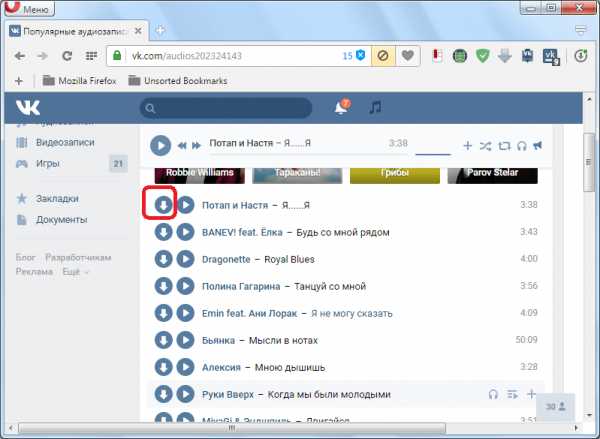Click the gray download arrow extension
600x439 pixels.
pos(505,56)
